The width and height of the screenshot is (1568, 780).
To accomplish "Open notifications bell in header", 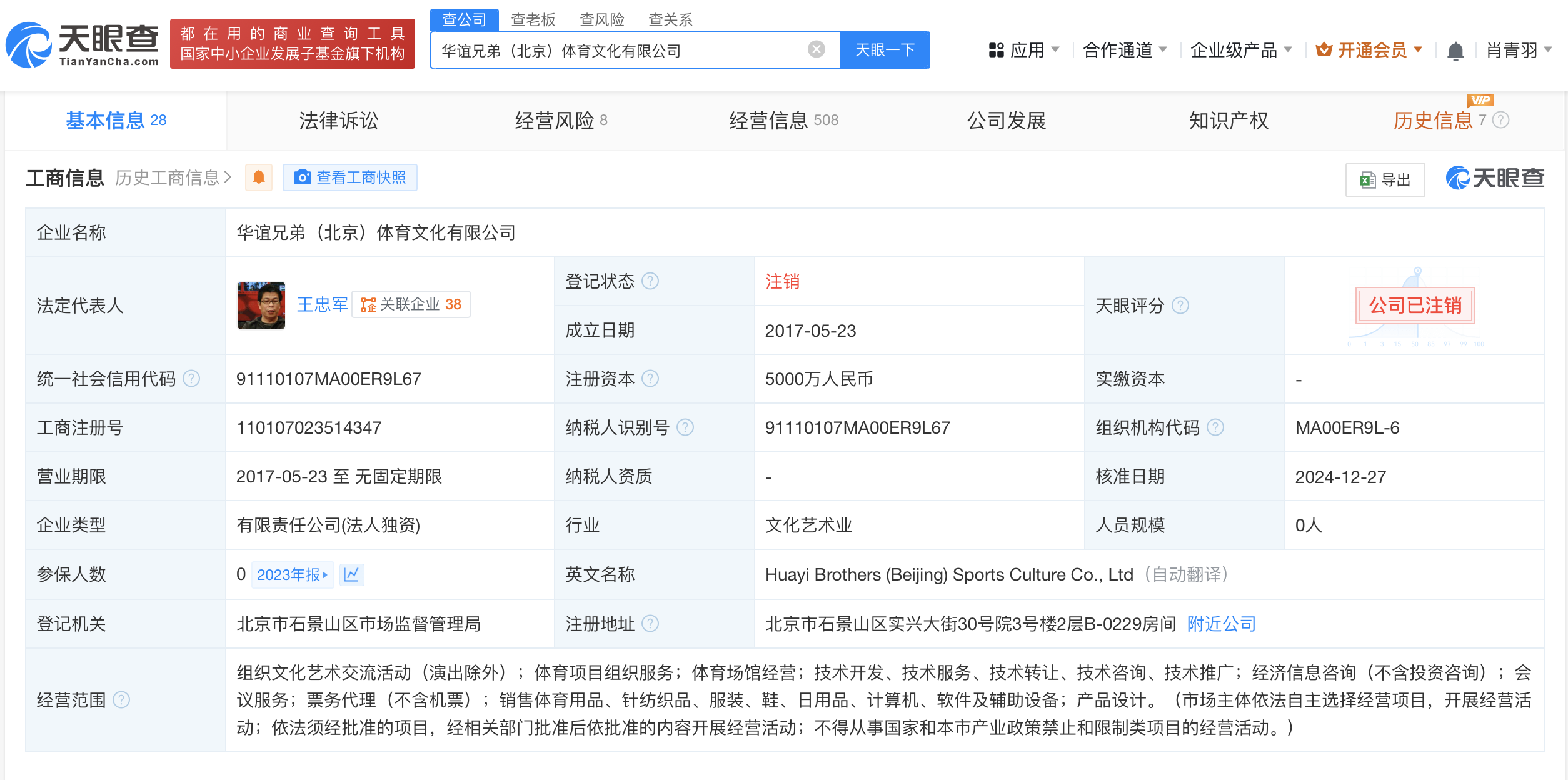I will tap(1455, 51).
